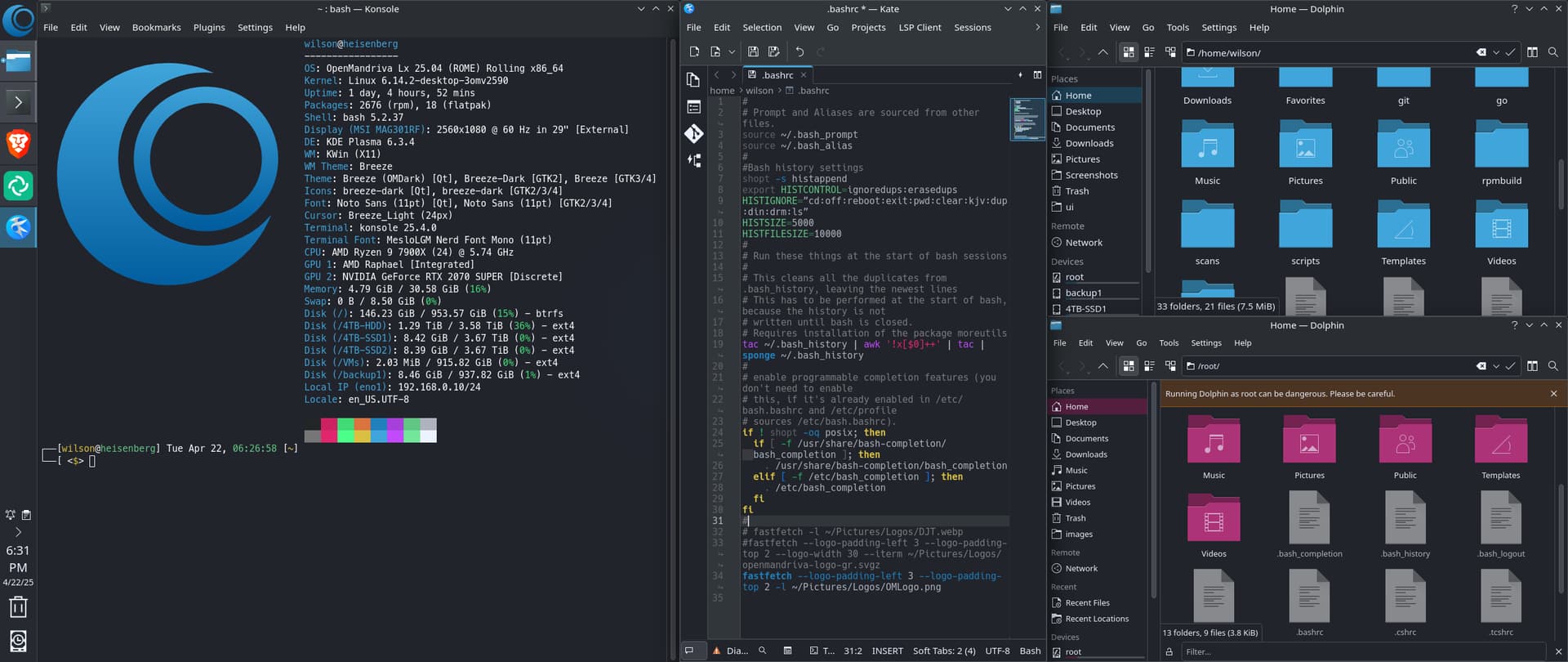Open Terminal panel in Kate status bar
1568x662 pixels.
(x=822, y=651)
